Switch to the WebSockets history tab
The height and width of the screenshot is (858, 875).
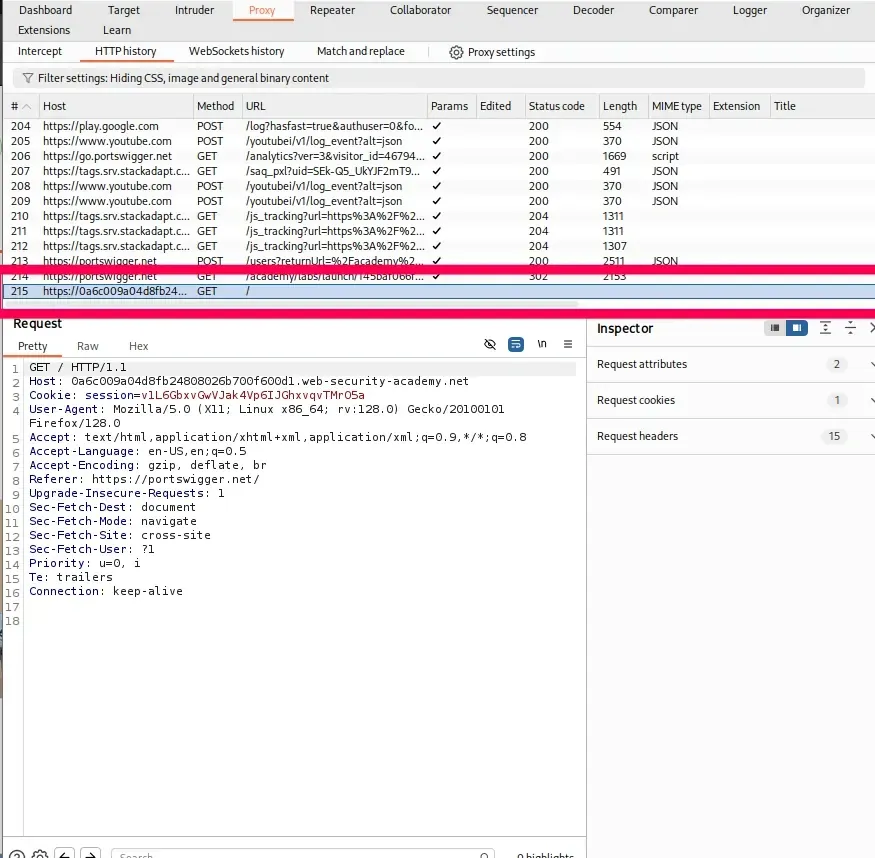coord(237,51)
